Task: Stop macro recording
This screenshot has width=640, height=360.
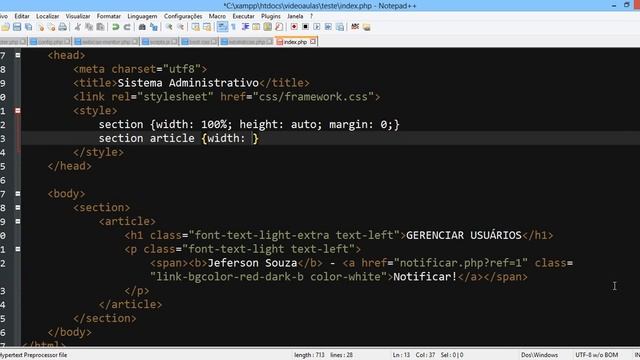Action: (x=305, y=27)
